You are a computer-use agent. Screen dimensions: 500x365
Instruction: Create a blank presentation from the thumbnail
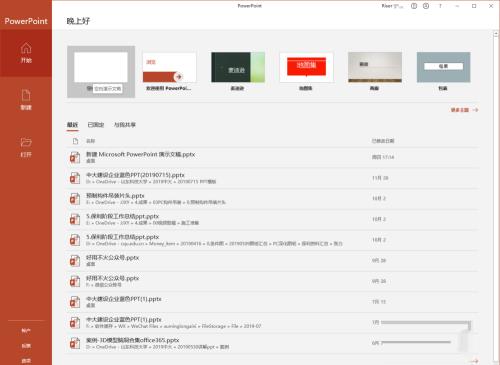point(101,71)
